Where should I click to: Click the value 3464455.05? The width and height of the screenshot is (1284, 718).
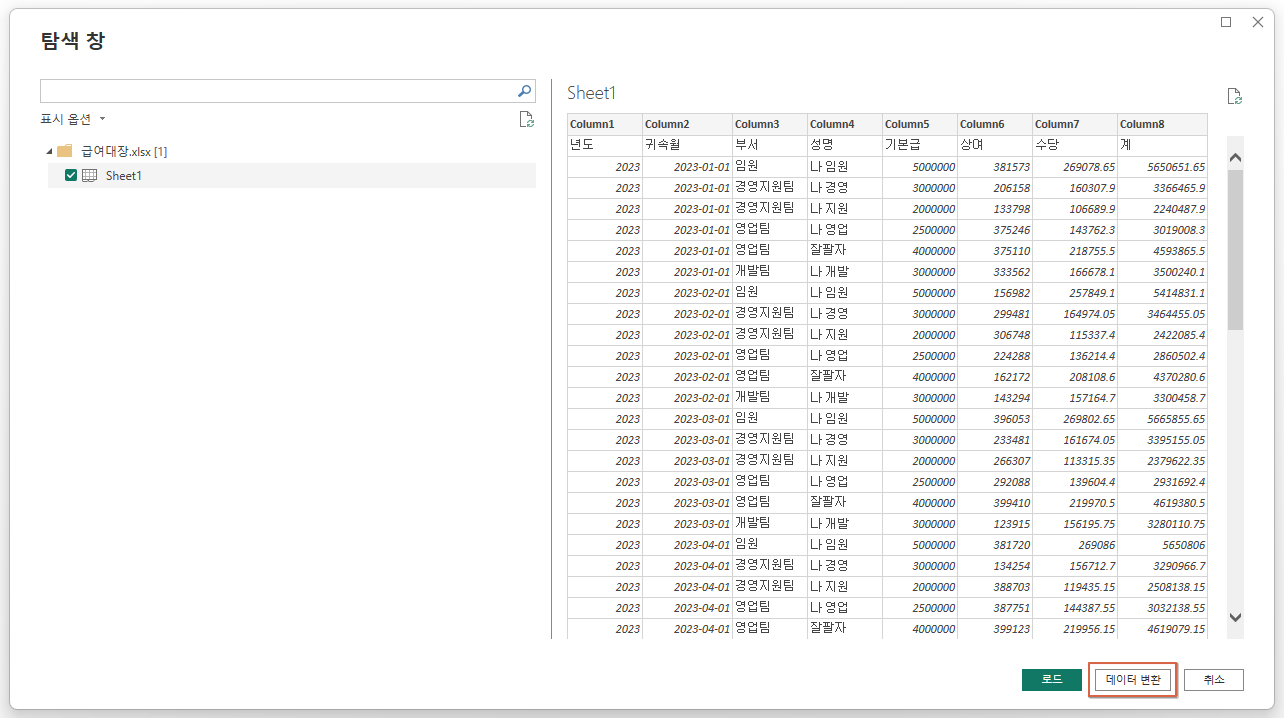[x=1175, y=314]
